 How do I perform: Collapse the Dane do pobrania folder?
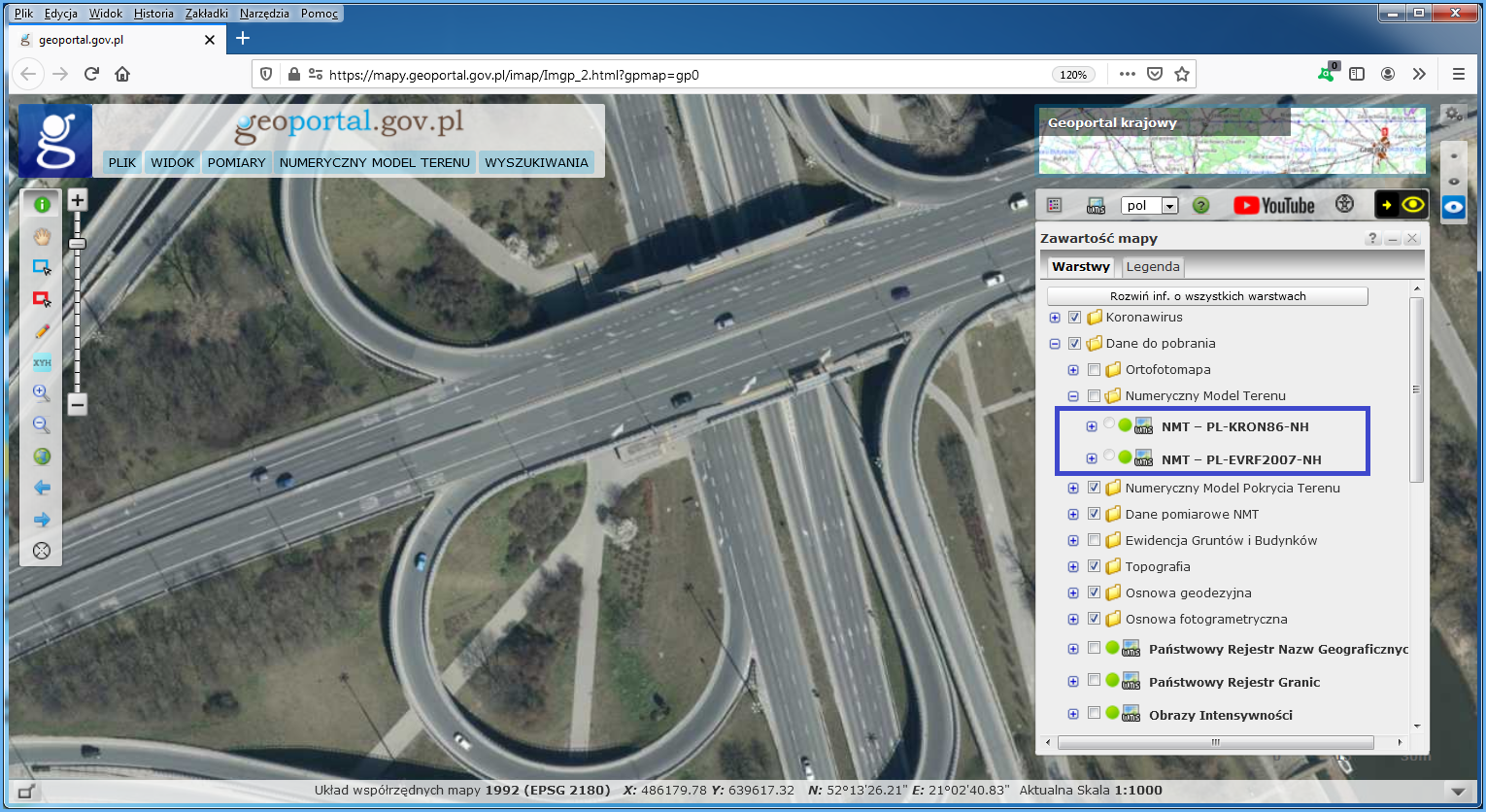click(x=1055, y=344)
